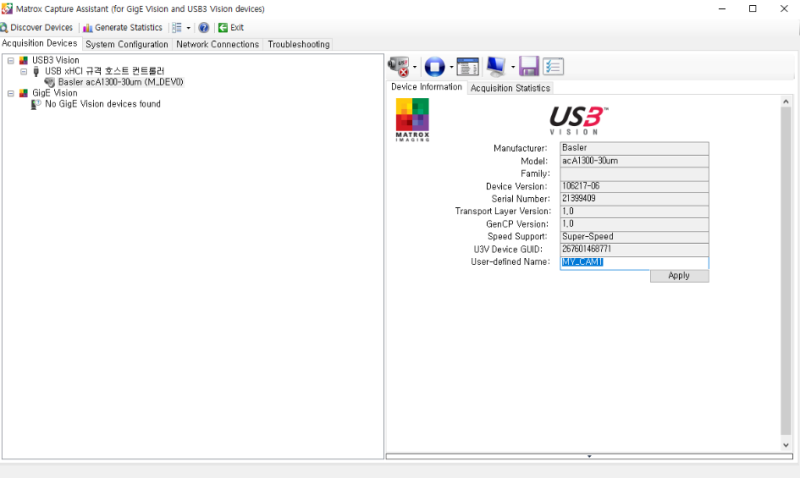Click the blue stop acquisition button

click(435, 67)
